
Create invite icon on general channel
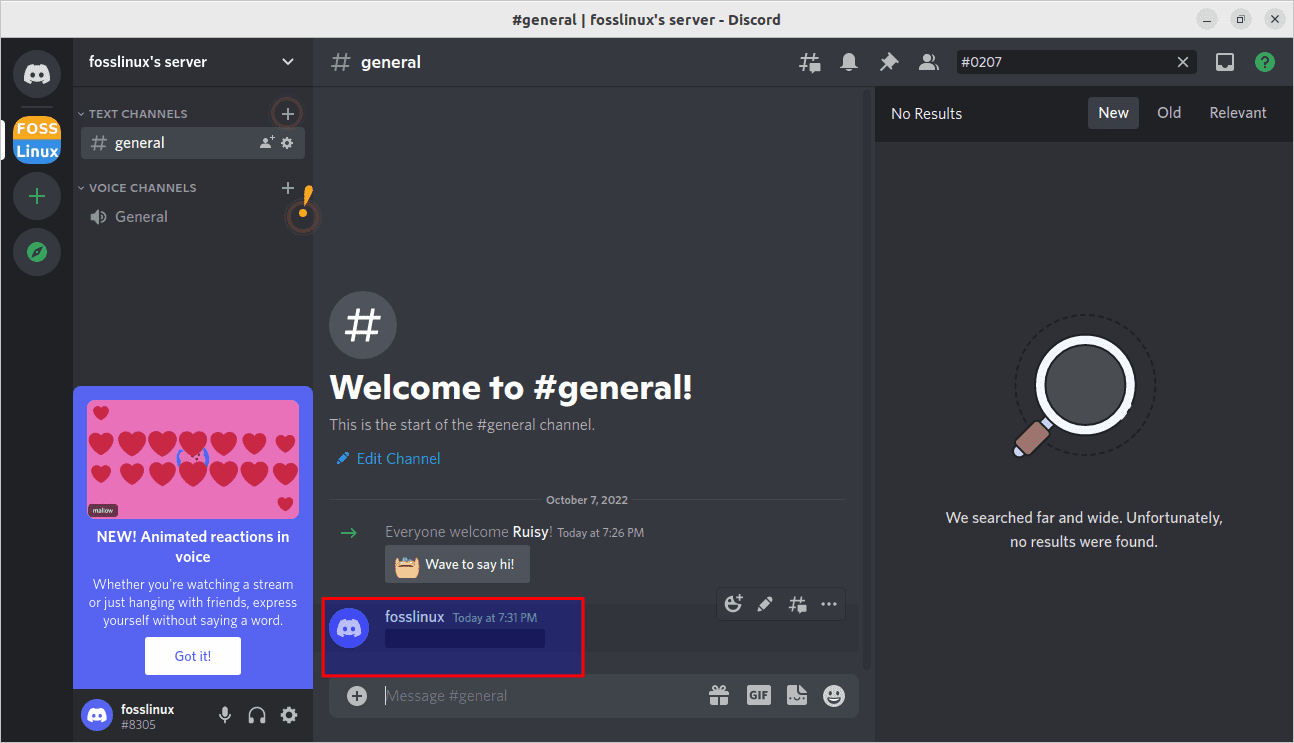[266, 143]
